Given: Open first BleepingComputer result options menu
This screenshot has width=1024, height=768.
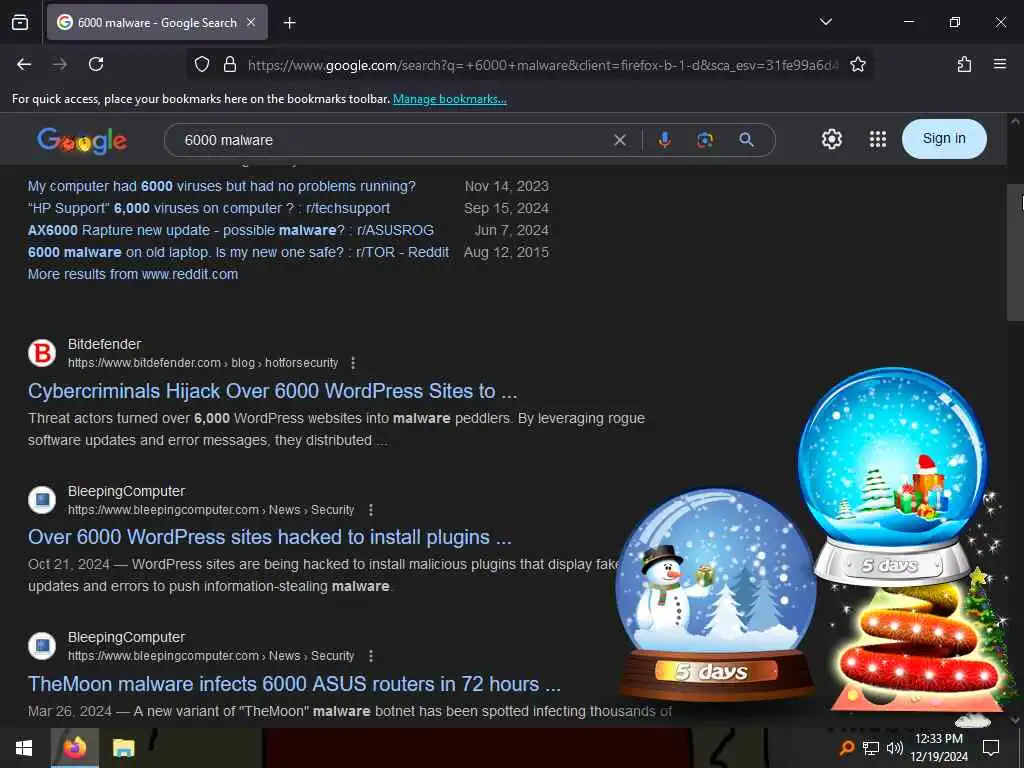Looking at the screenshot, I should pyautogui.click(x=370, y=509).
